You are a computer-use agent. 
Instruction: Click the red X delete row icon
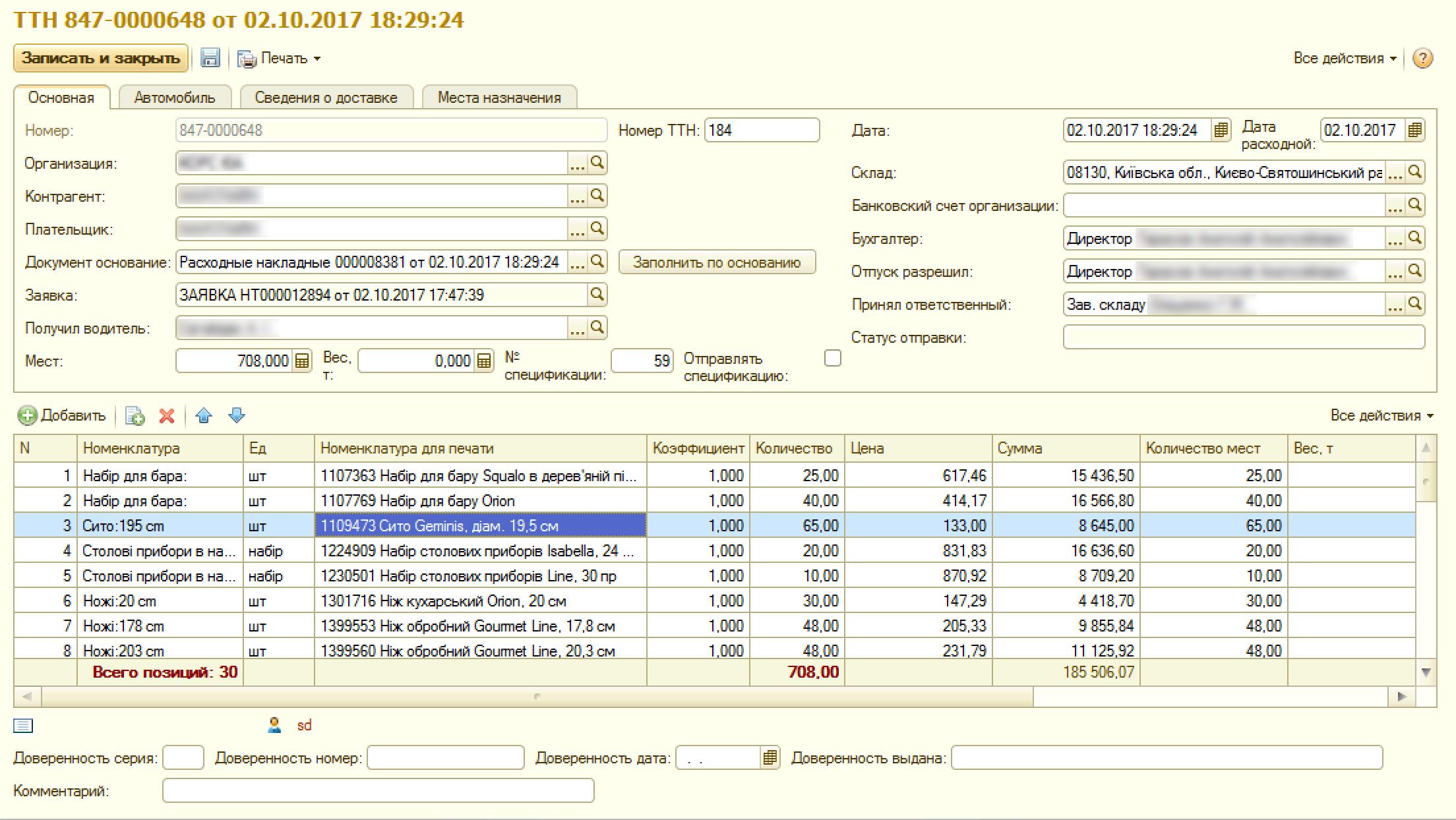click(x=167, y=416)
